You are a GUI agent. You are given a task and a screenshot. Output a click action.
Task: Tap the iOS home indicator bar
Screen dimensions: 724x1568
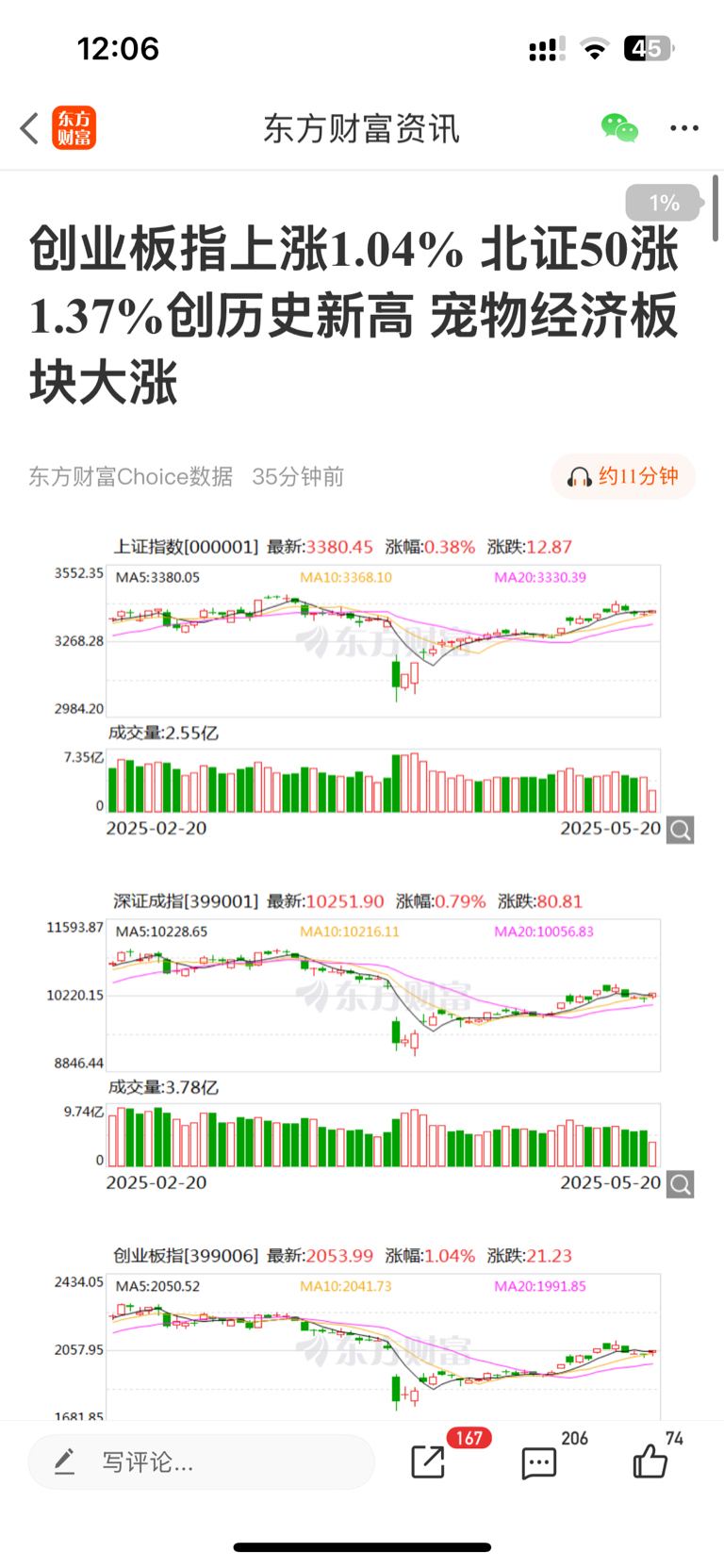362,1547
